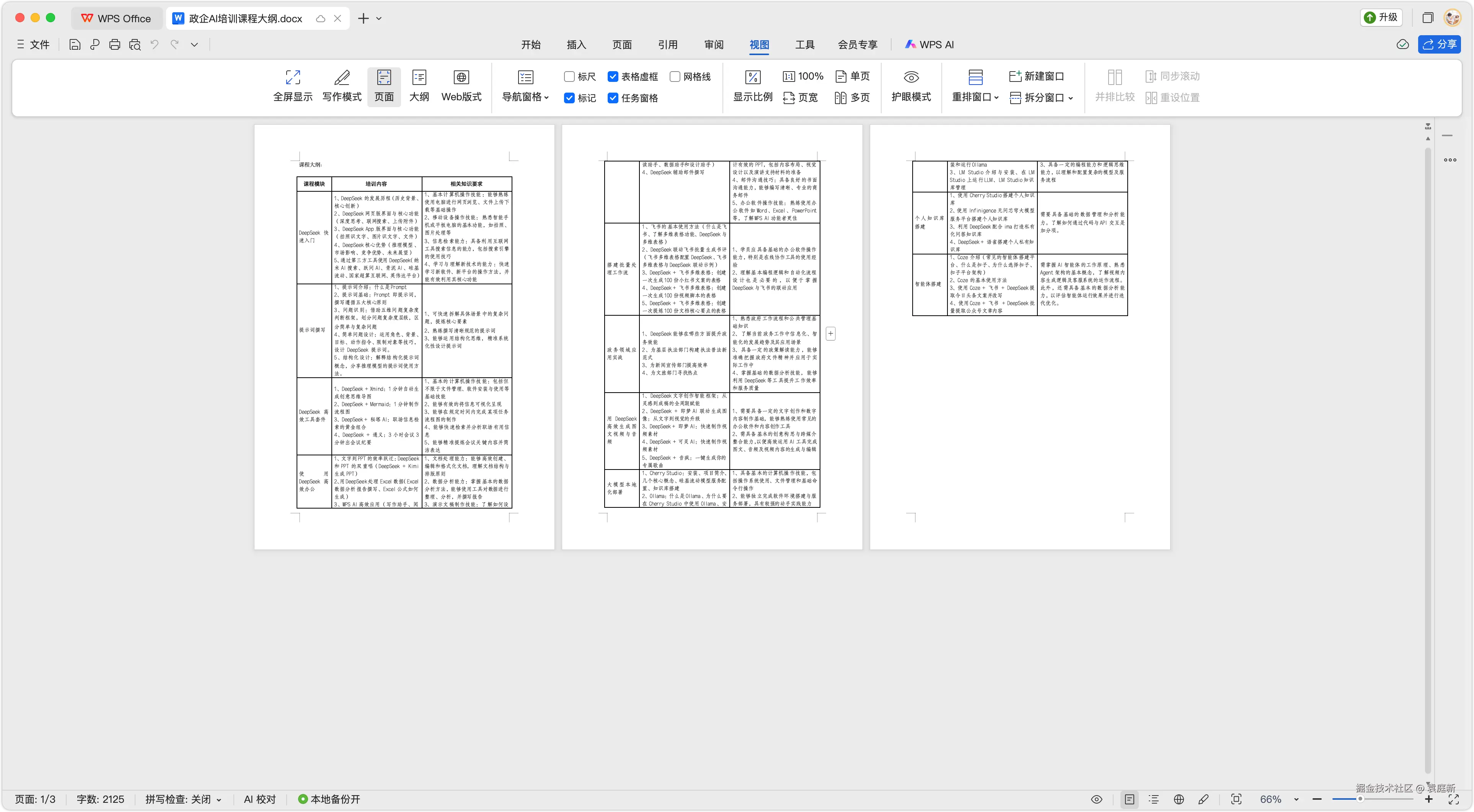Select single page view (单页)
The height and width of the screenshot is (812, 1474).
[853, 76]
